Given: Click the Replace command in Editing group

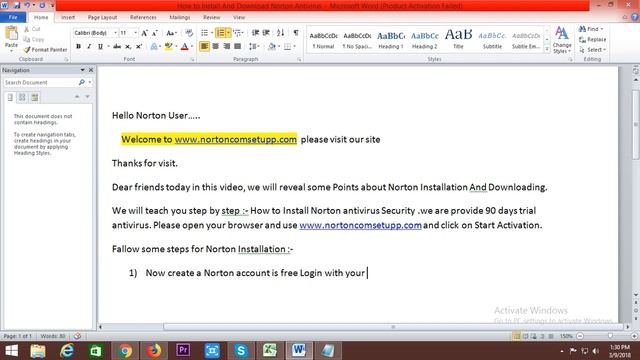Looking at the screenshot, I should [x=593, y=40].
